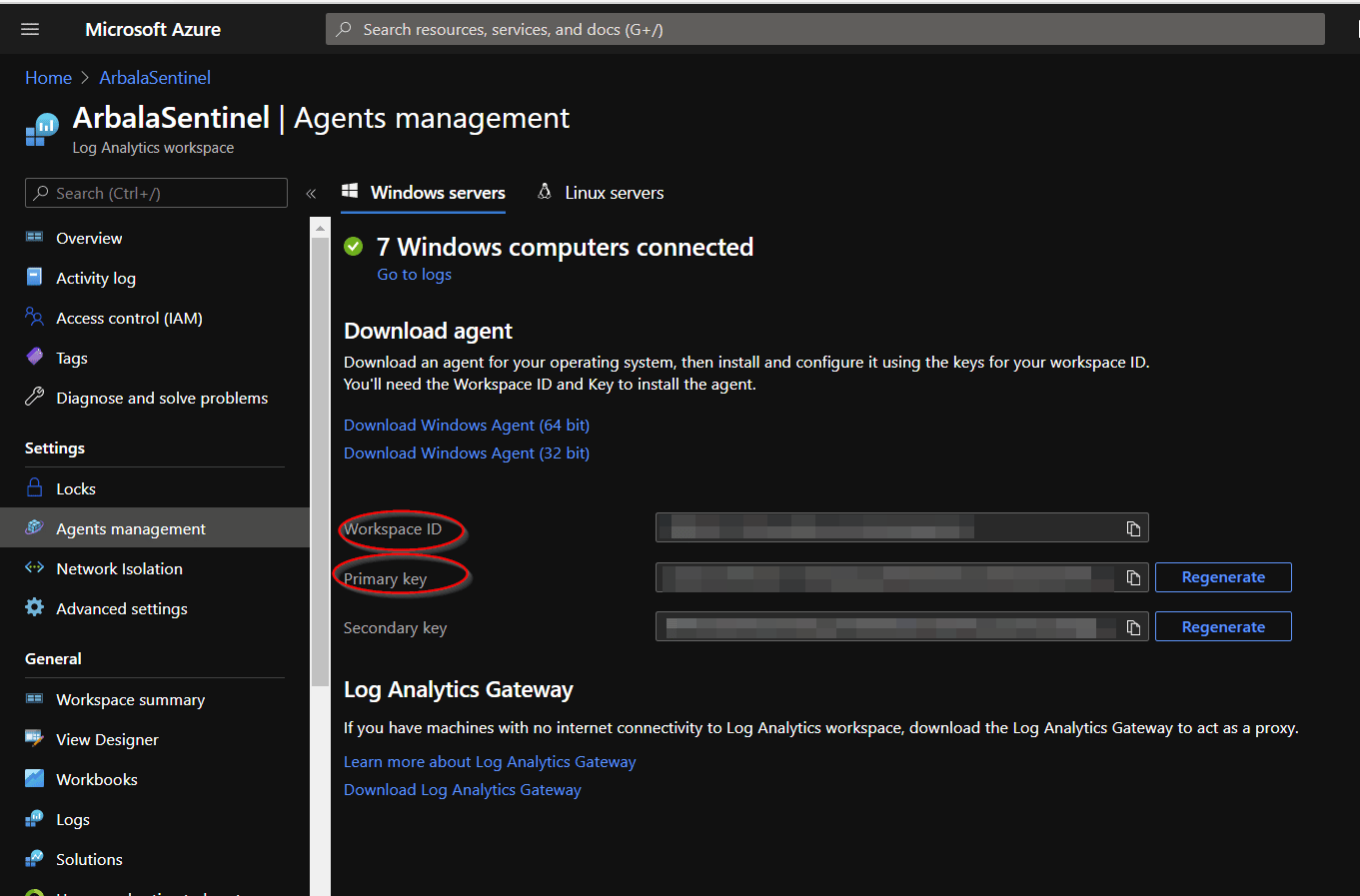This screenshot has height=896, width=1360.
Task: Click the Activity log icon
Action: [34, 277]
